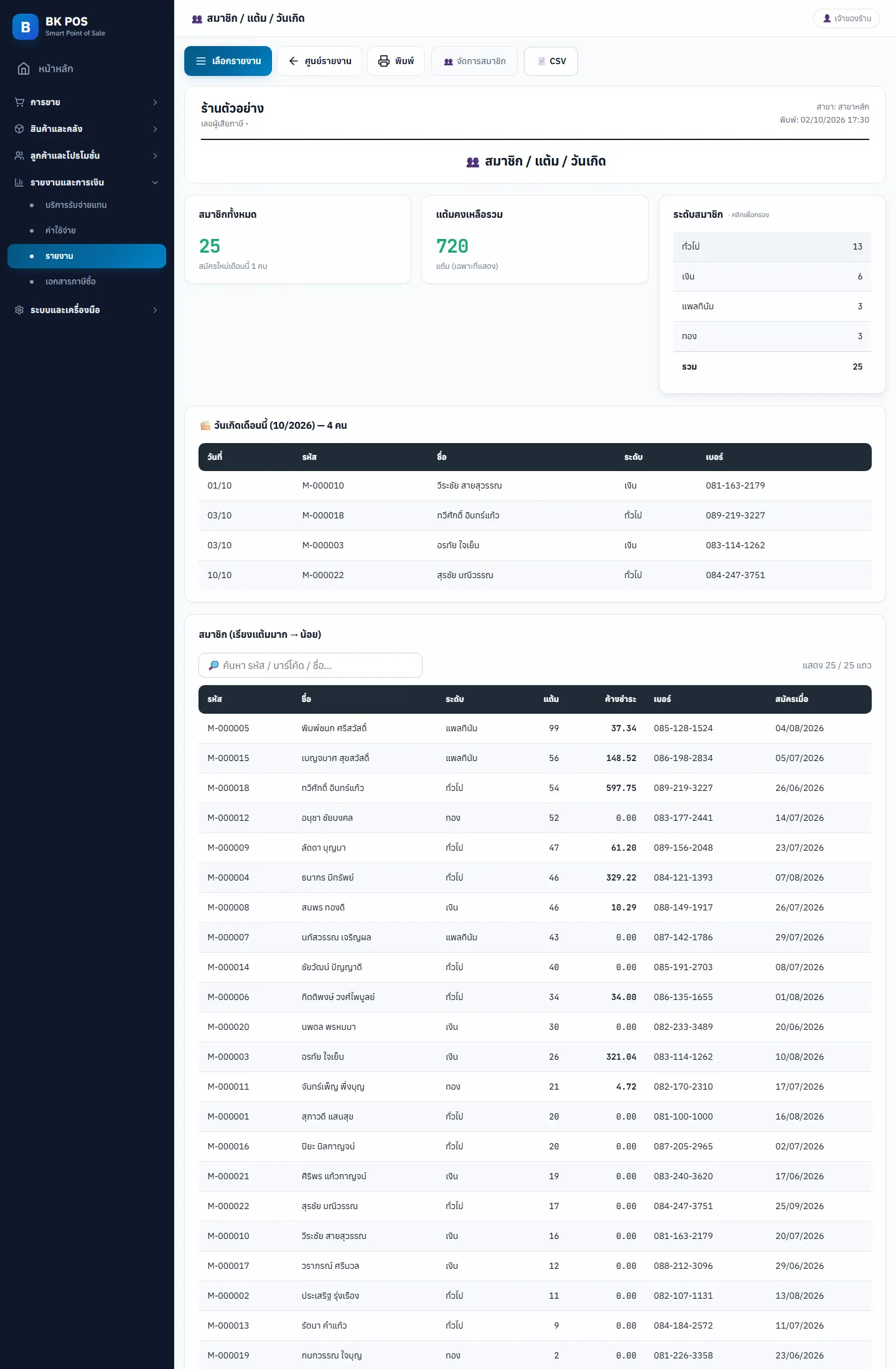Image resolution: width=896 pixels, height=1369 pixels.
Task: Click the เลือกรายงาน button
Action: pos(228,61)
